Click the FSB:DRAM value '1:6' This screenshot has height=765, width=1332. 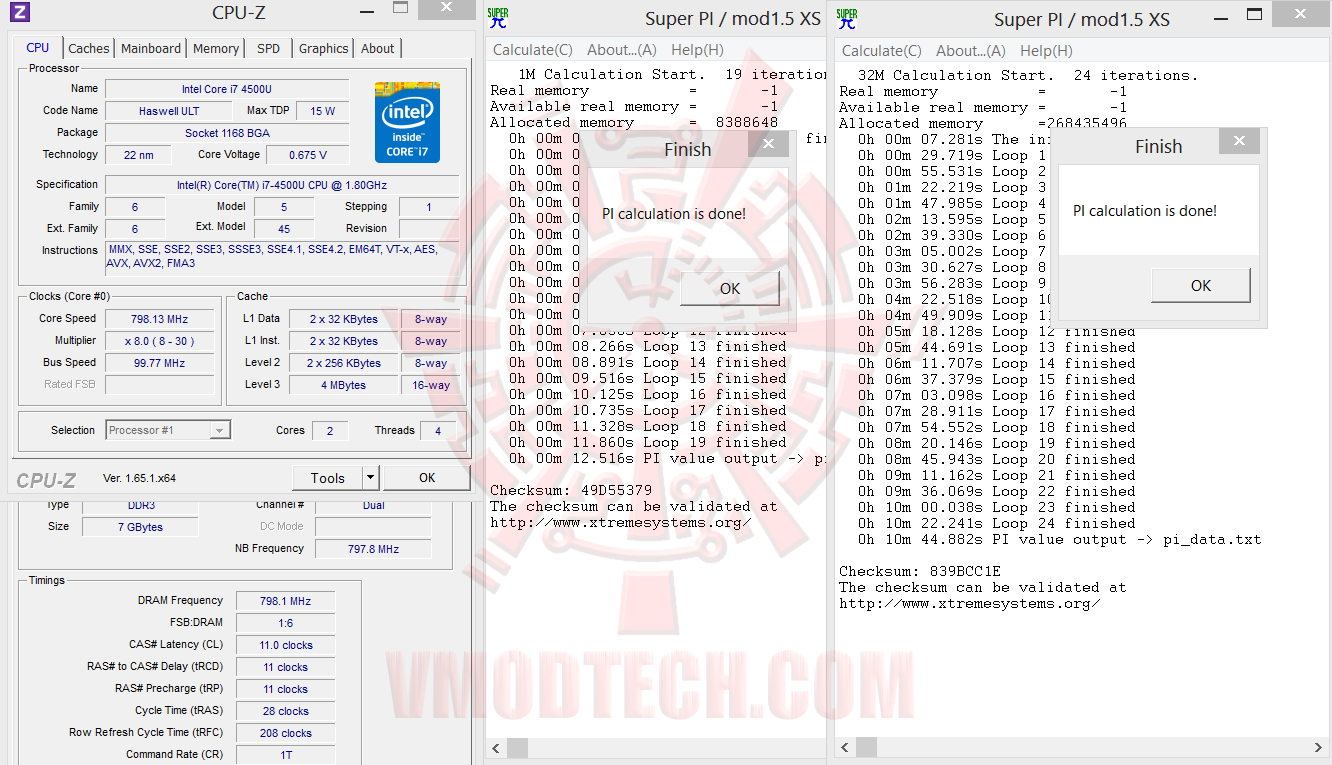coord(285,623)
